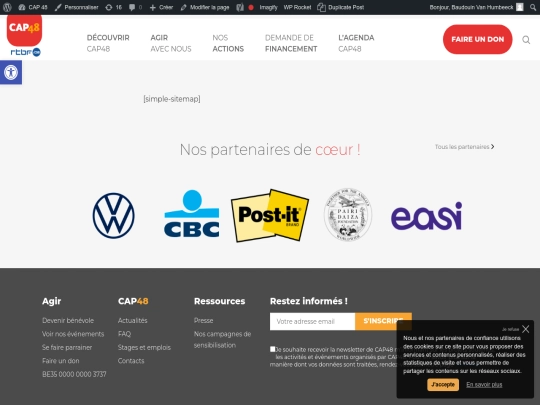Open the accessibility tools panel

[11, 72]
